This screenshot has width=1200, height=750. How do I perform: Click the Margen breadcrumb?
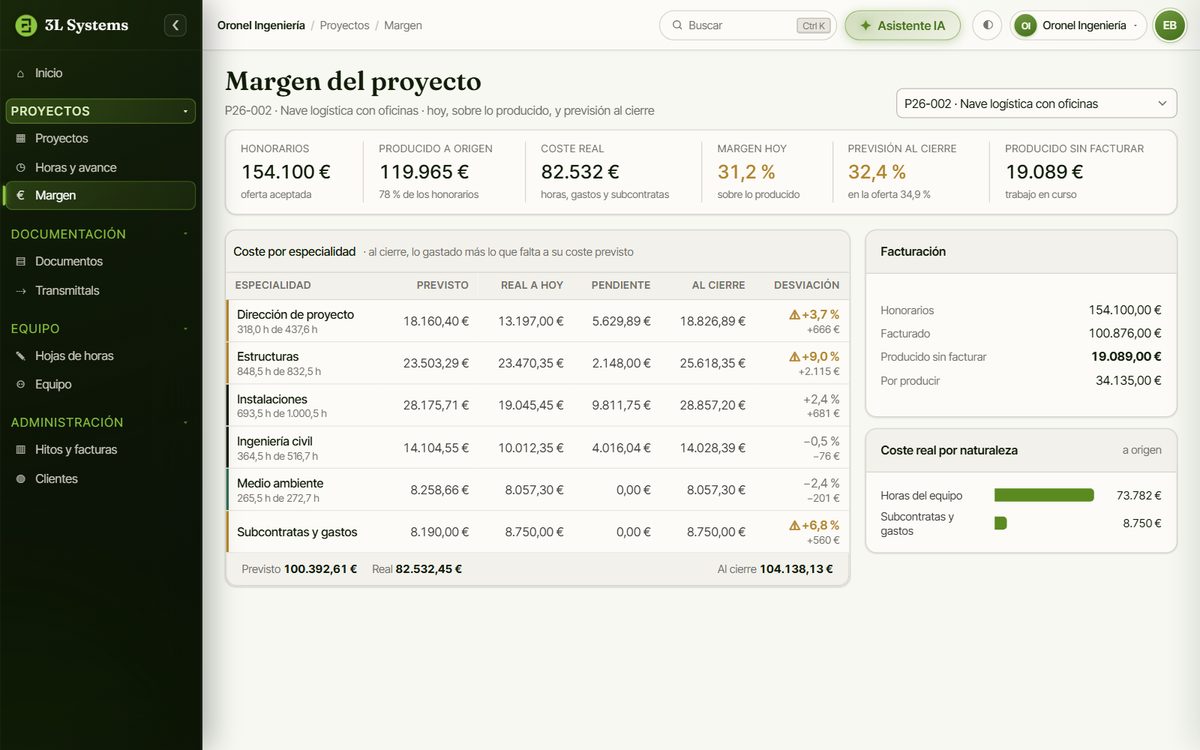tap(403, 25)
